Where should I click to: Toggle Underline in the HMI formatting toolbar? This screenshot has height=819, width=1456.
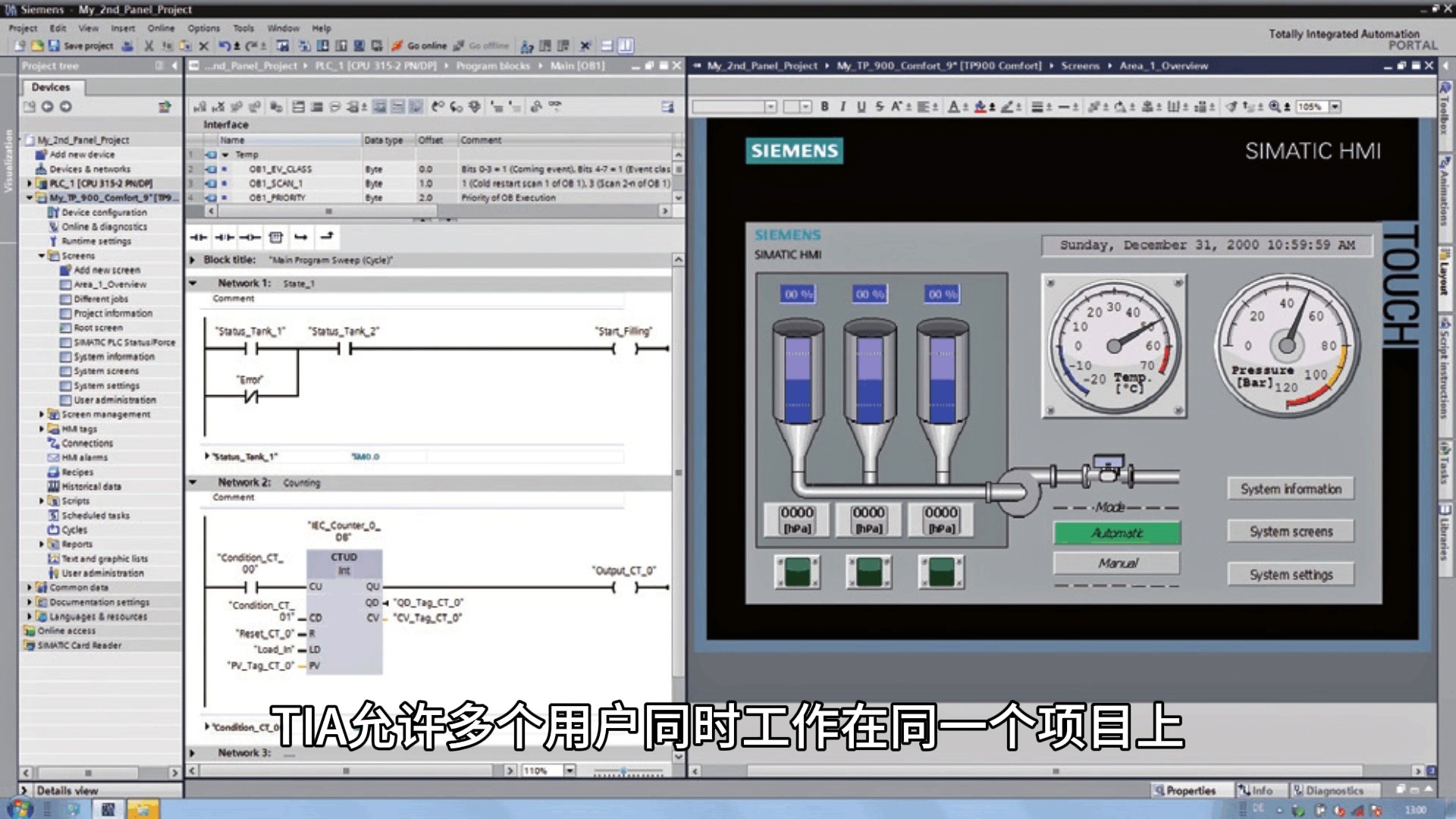(x=861, y=107)
